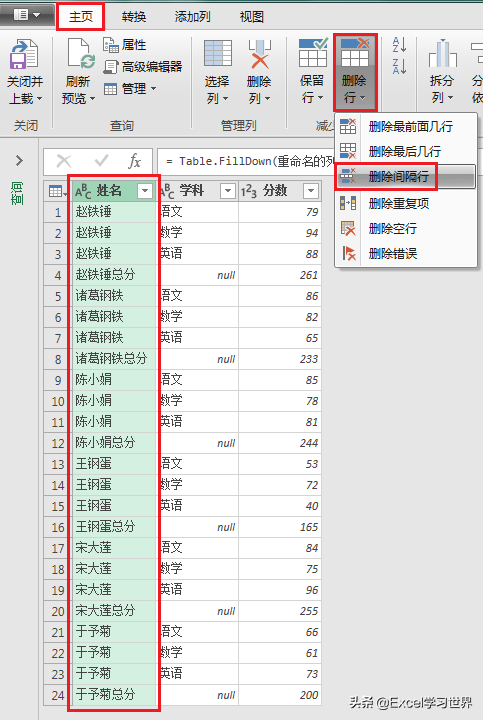The image size is (483, 720).
Task: Sort ascending with the A-Z icon
Action: coord(399,45)
